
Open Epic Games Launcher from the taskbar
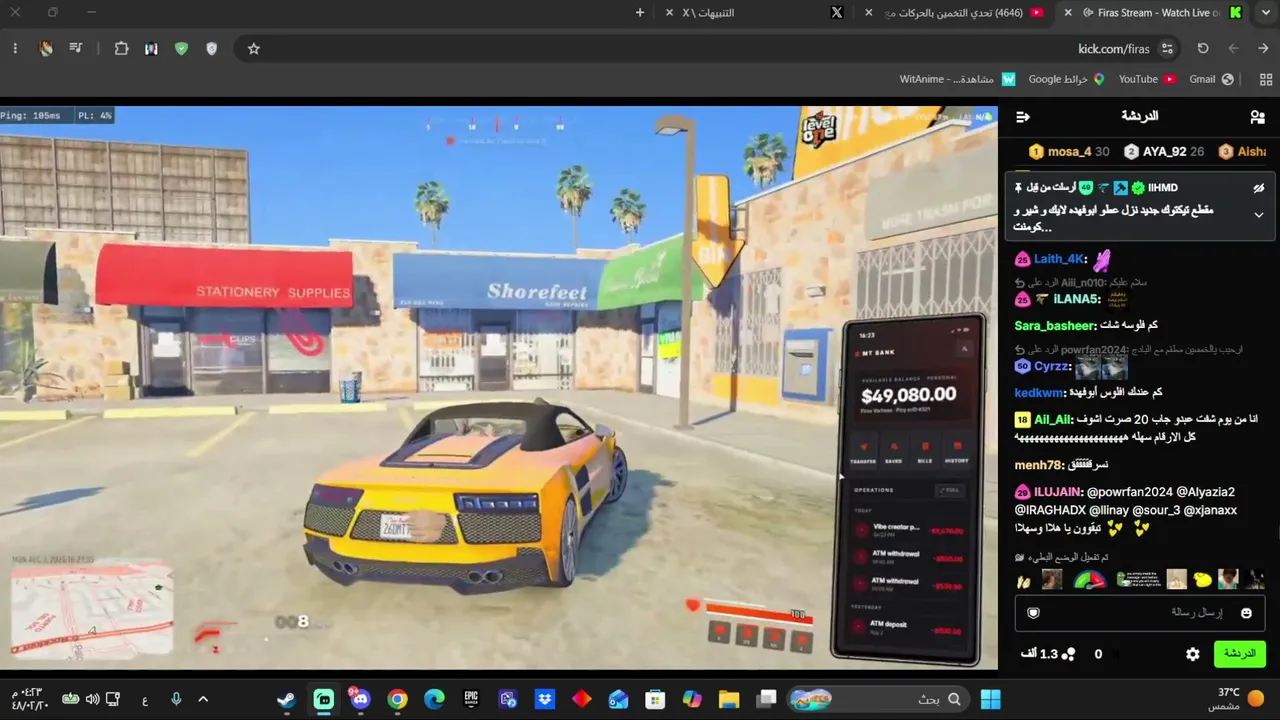coord(471,699)
